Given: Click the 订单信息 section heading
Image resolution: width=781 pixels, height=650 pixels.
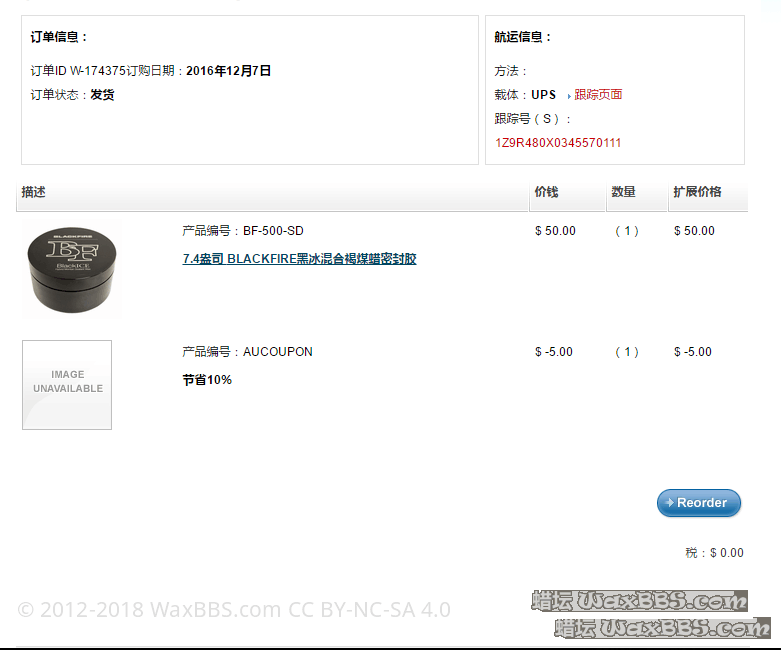Looking at the screenshot, I should 59,37.
